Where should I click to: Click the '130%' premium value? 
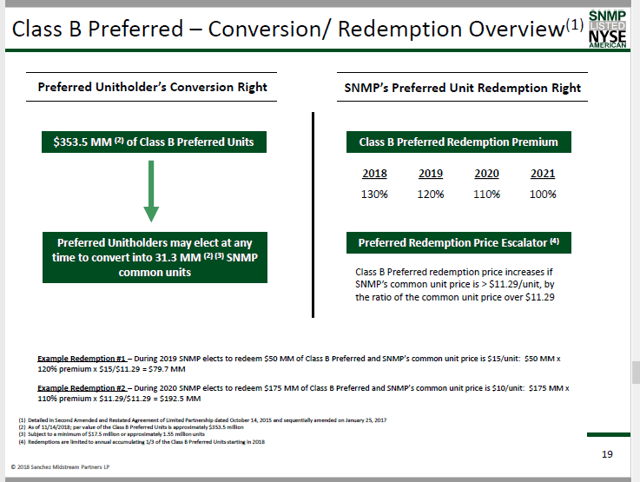pos(374,194)
